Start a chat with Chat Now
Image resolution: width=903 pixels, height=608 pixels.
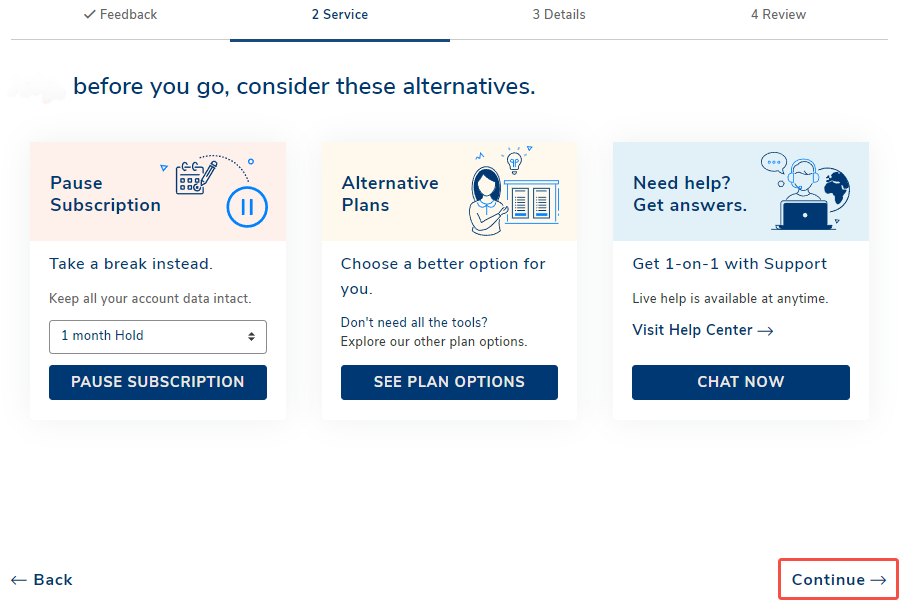[x=740, y=382]
